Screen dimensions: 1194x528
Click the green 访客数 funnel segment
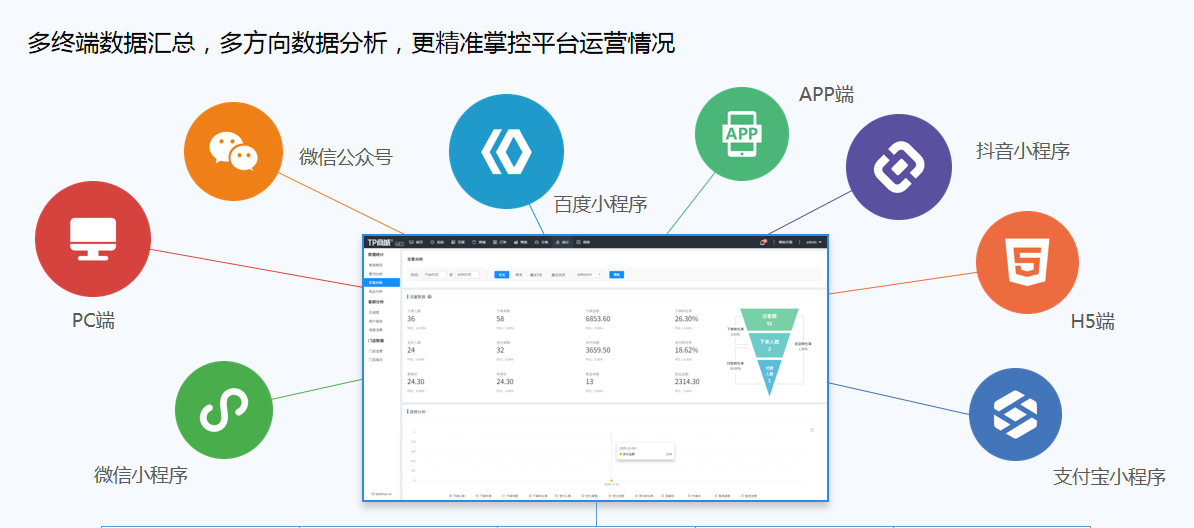point(768,320)
